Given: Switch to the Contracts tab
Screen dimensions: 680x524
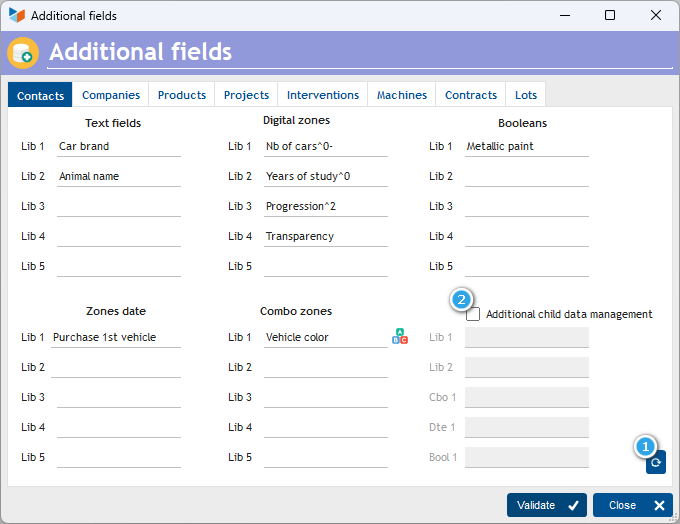Looking at the screenshot, I should pyautogui.click(x=470, y=95).
